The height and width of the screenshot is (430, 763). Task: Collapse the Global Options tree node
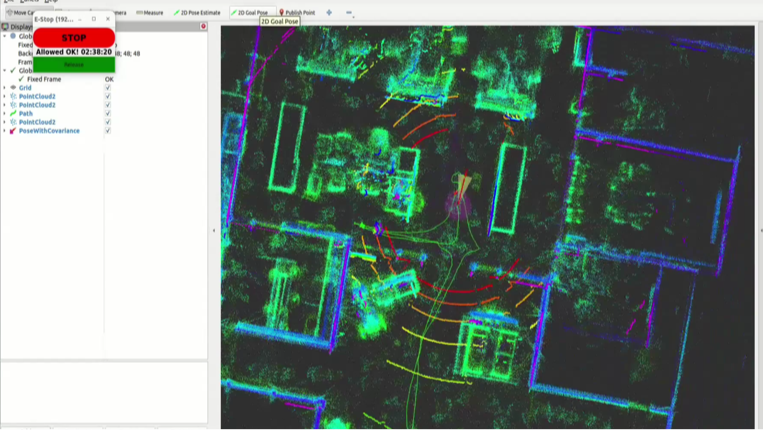pos(5,36)
